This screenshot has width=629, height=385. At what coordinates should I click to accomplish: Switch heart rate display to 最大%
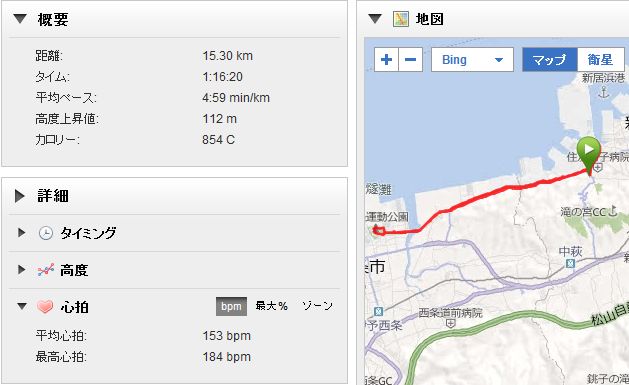[x=272, y=306]
